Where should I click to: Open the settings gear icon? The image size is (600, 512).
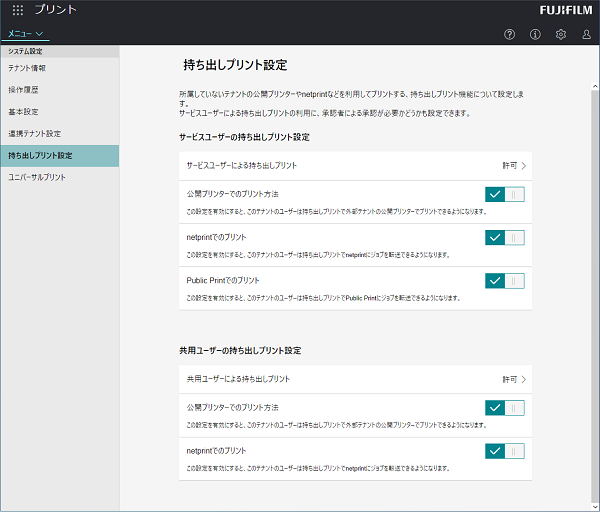tap(561, 34)
